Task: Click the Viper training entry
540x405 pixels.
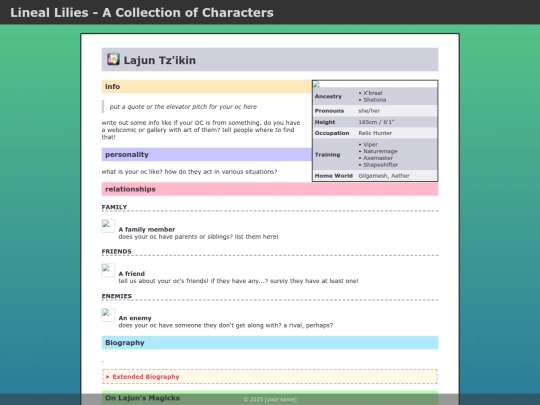Action: click(371, 145)
